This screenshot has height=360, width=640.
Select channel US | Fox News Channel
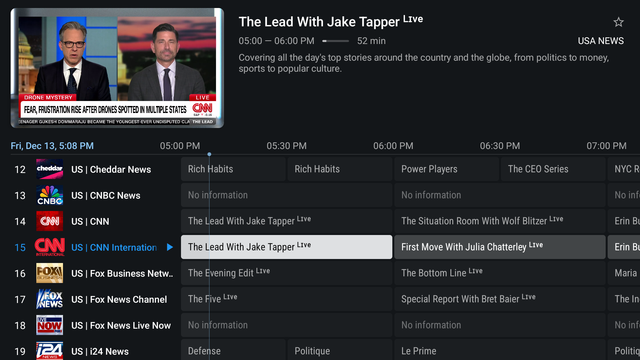click(119, 300)
